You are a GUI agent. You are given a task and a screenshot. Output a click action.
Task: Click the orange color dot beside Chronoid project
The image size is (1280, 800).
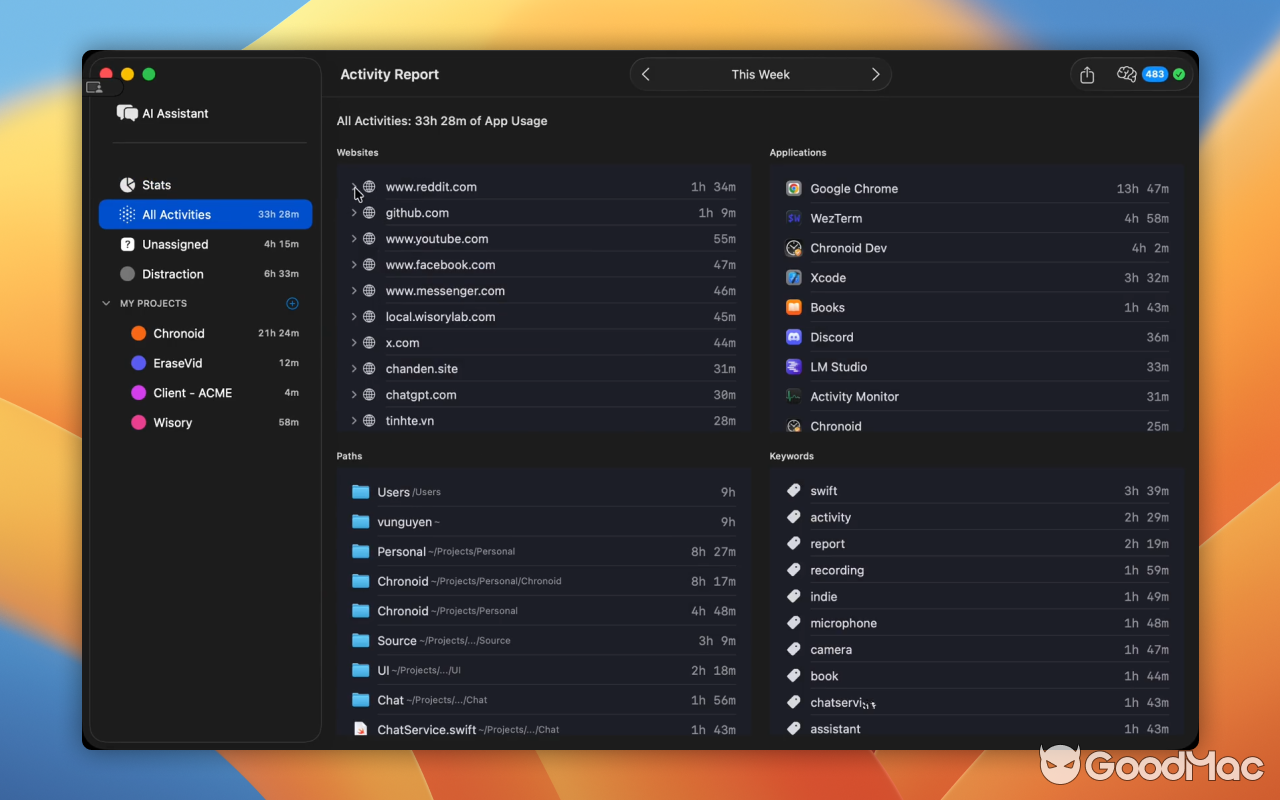[139, 333]
